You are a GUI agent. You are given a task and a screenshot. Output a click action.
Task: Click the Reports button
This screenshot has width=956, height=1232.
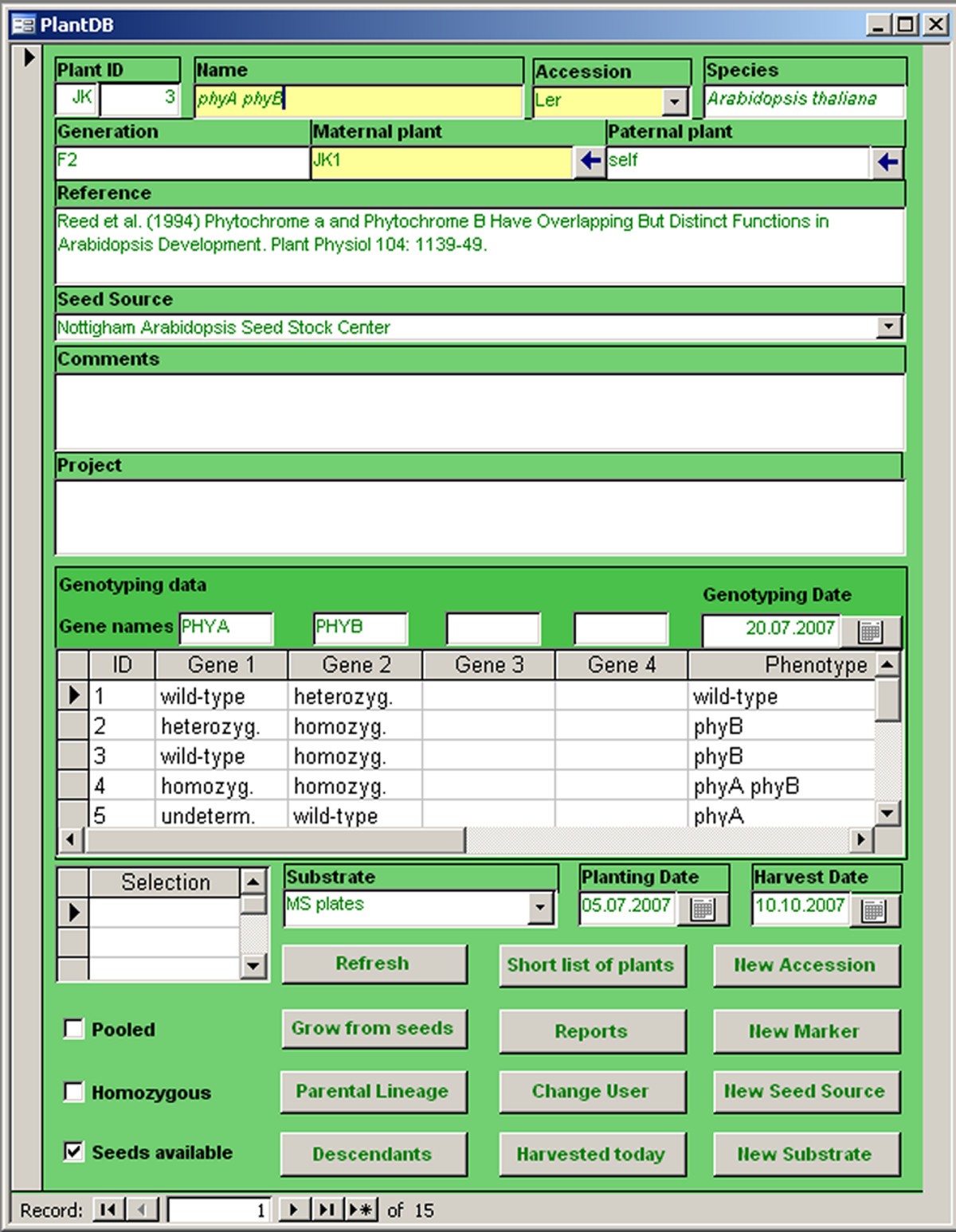pyautogui.click(x=591, y=1031)
